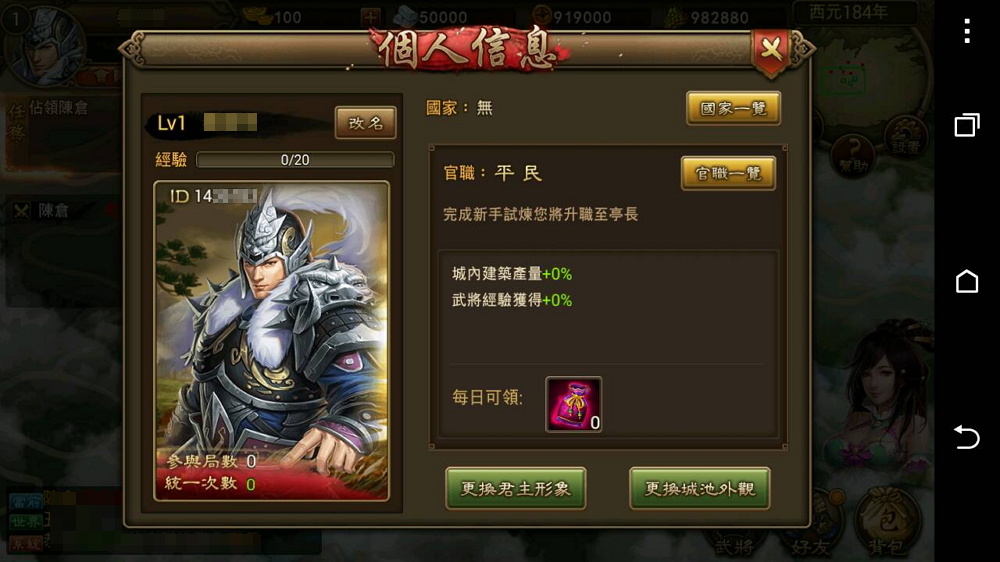
Task: Tap the Android home icon
Action: (x=967, y=281)
